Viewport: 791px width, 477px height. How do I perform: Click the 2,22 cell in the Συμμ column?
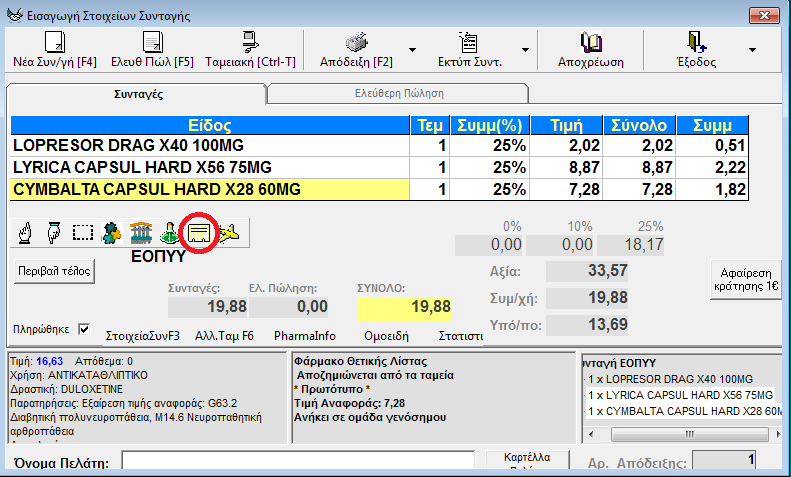click(x=712, y=167)
